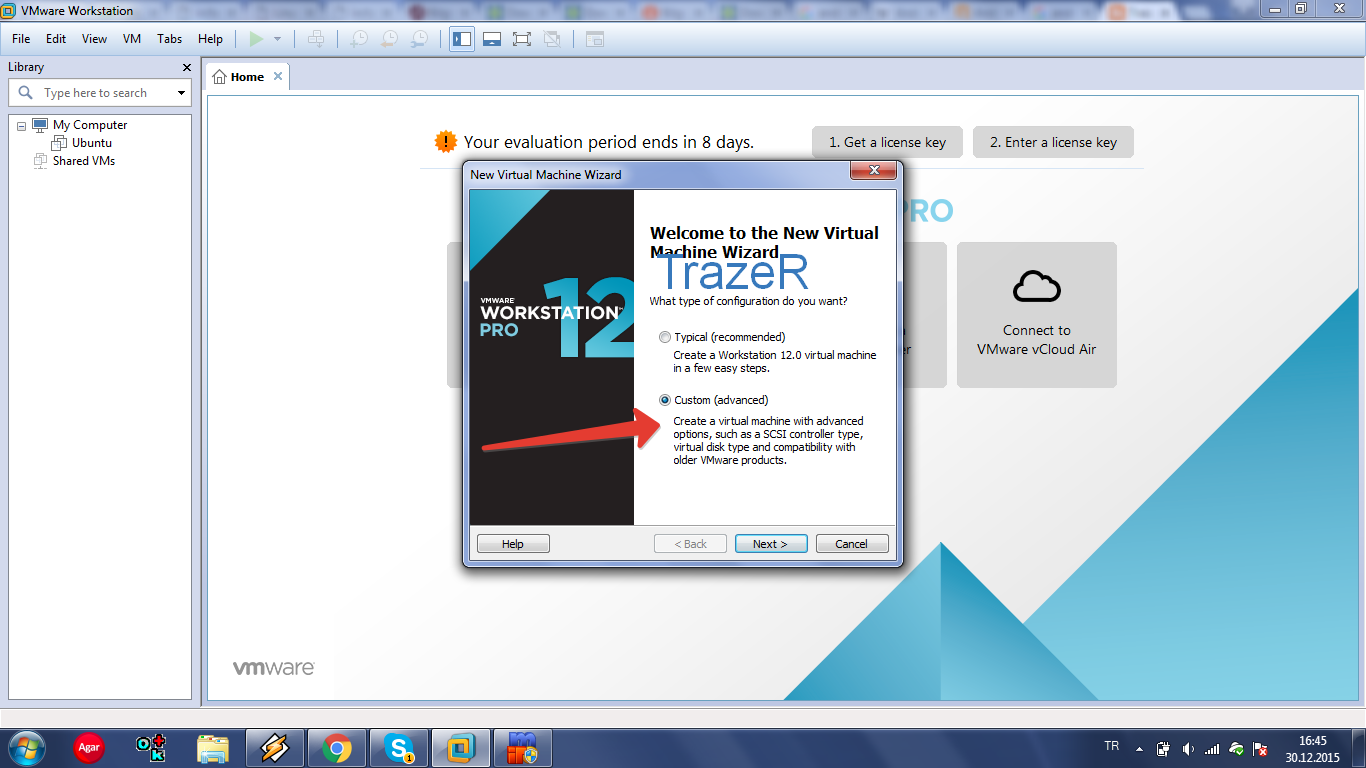Open Skype from the taskbar
Viewport: 1366px width, 768px height.
tap(400, 748)
